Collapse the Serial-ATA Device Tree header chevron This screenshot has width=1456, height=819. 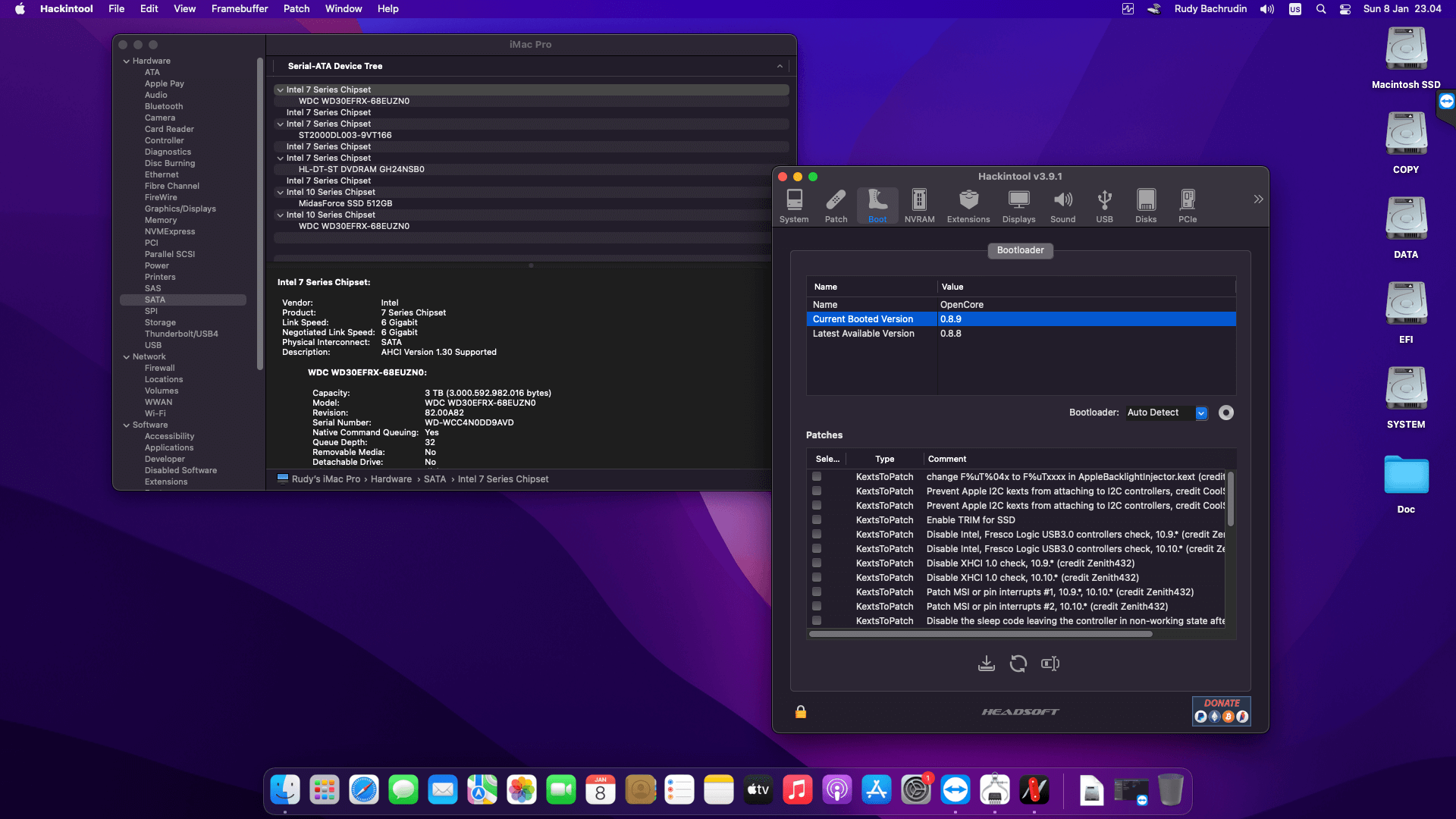780,67
